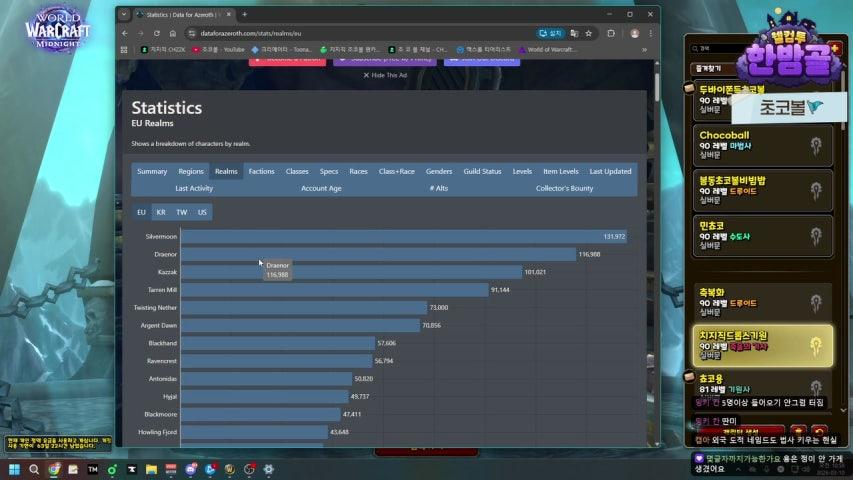Click the Tarren Mill realm label
The width and height of the screenshot is (853, 480).
point(162,290)
